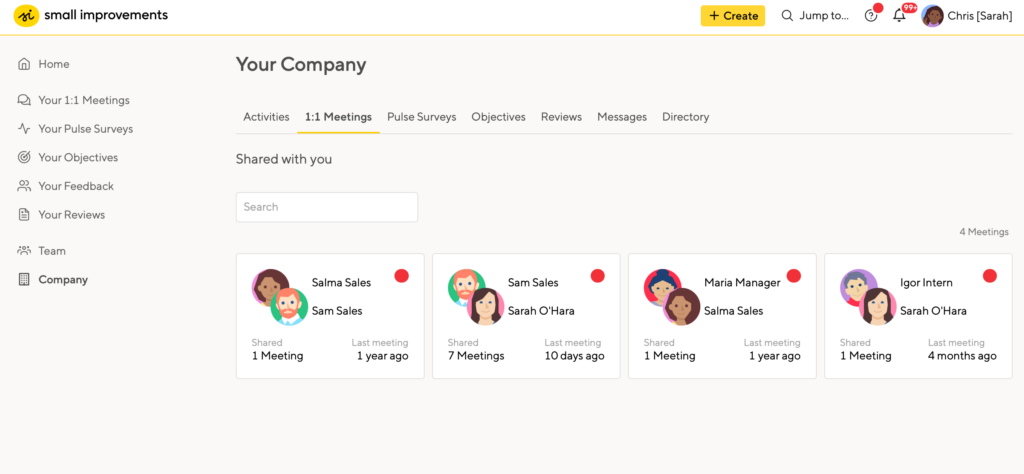Screen dimensions: 1024x474
Task: Click the red dot on Salma Sales card
Action: coord(402,276)
